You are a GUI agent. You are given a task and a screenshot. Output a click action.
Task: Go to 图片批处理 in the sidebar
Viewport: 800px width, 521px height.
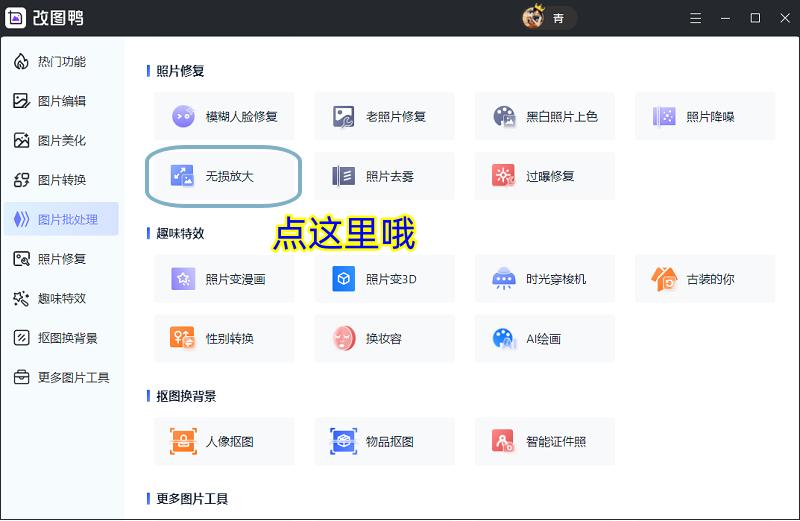(61, 219)
